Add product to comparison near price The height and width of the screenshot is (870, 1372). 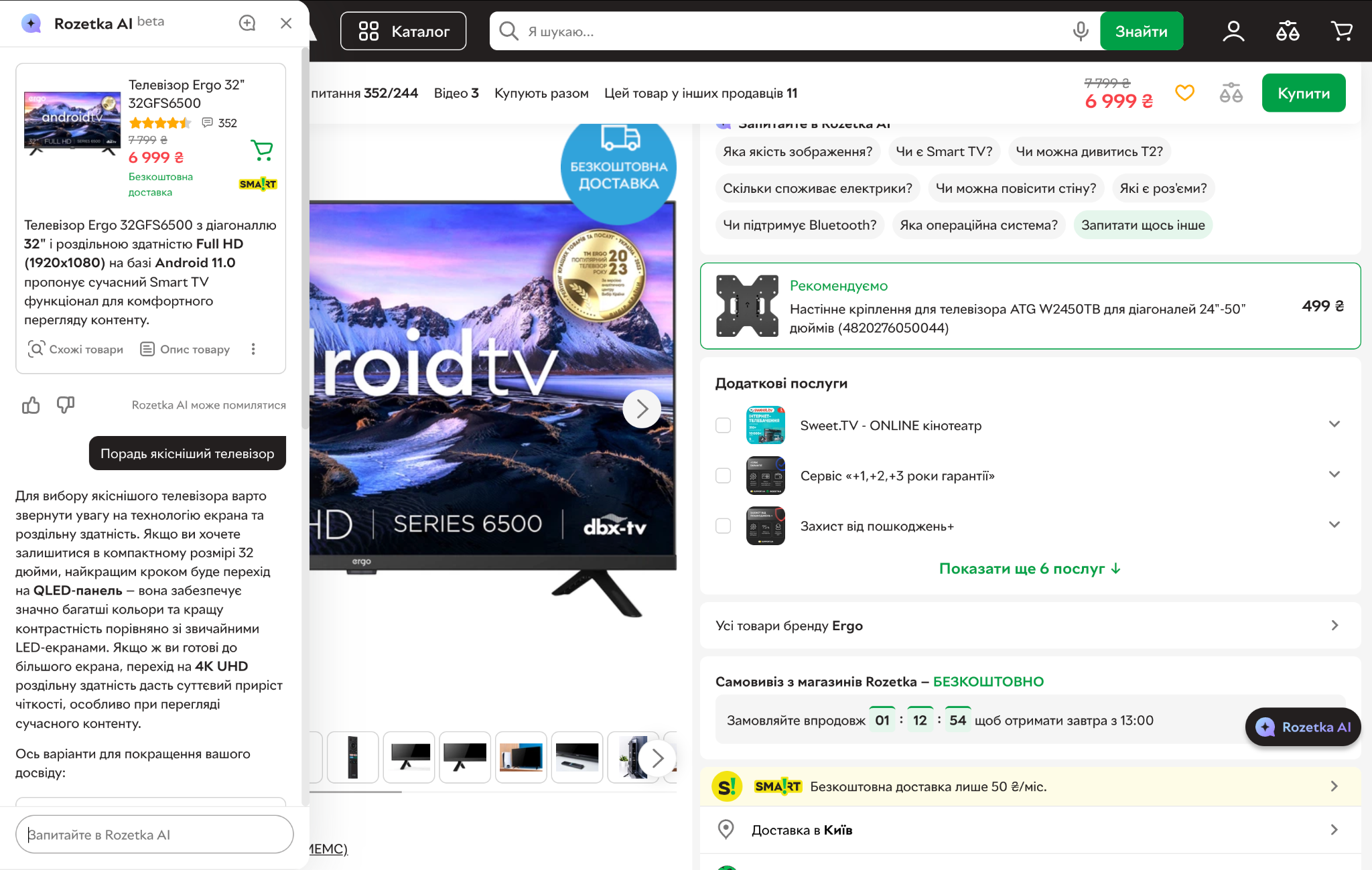point(1231,92)
